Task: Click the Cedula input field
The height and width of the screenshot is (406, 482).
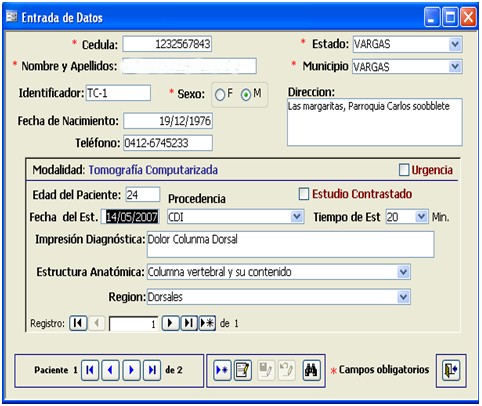Action: point(167,44)
